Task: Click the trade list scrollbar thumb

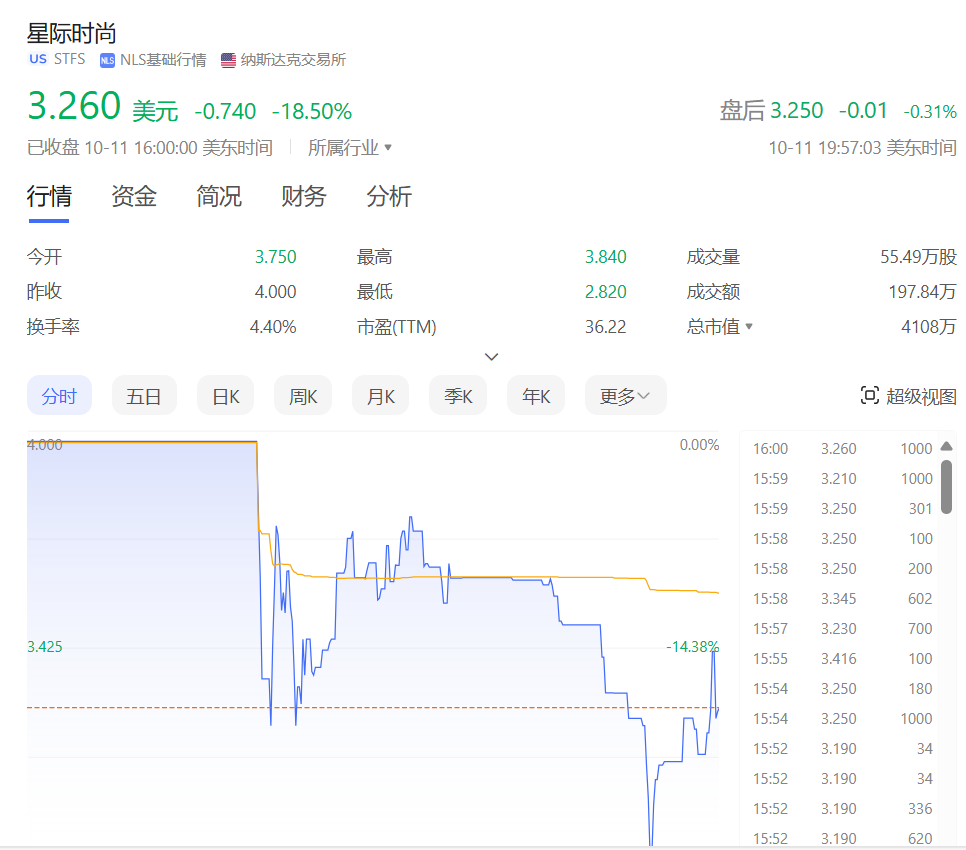Action: click(x=947, y=487)
